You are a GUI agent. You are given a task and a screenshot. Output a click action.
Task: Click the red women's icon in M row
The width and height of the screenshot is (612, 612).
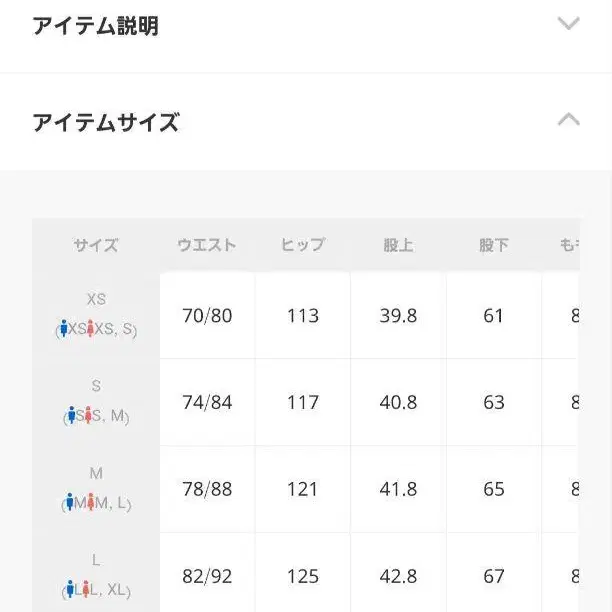91,503
